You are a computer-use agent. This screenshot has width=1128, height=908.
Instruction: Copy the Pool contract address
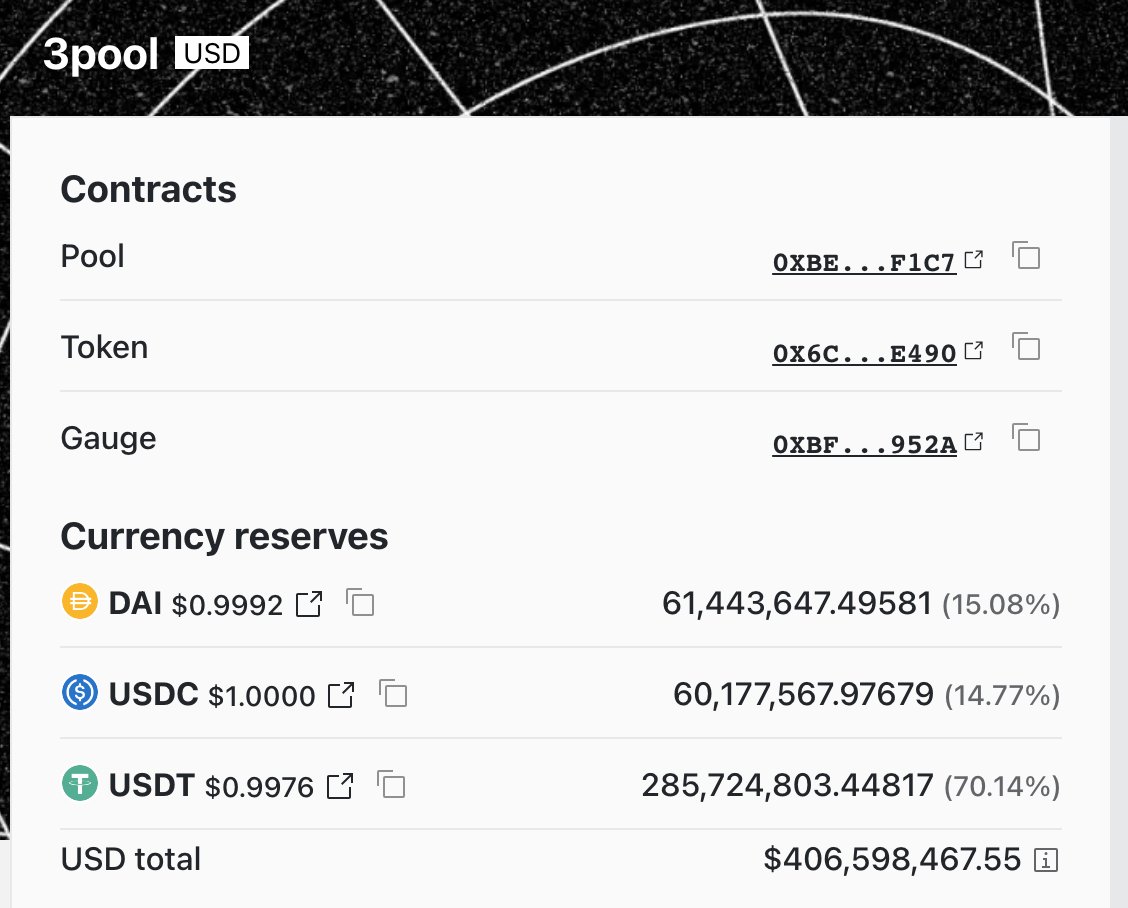(x=1026, y=255)
